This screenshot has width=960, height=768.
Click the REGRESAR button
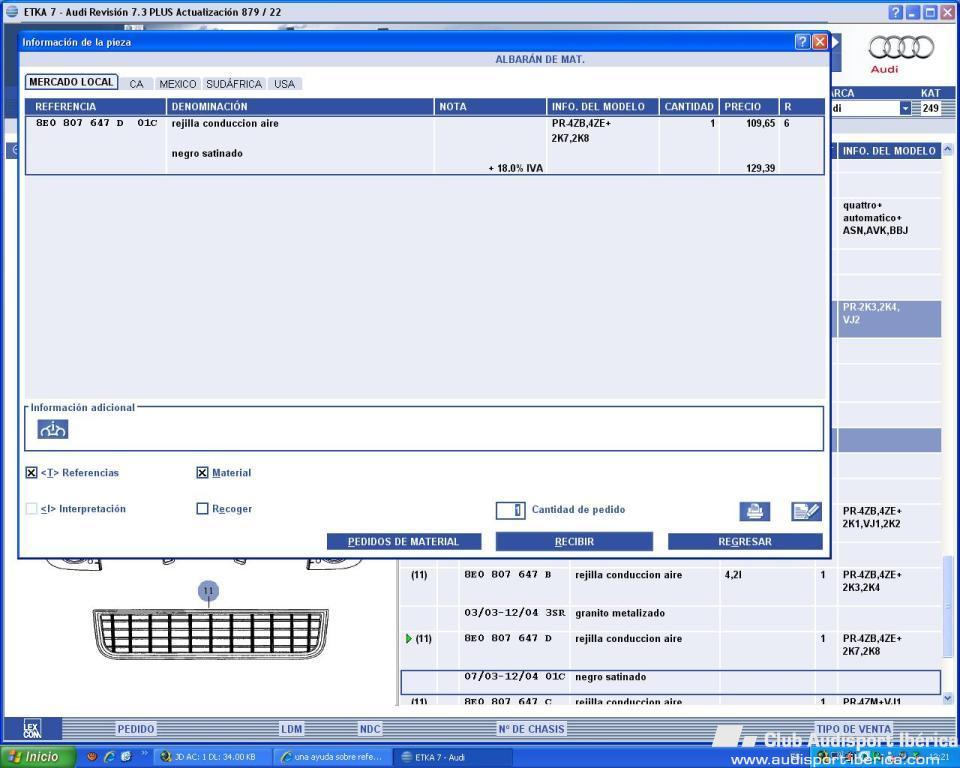(745, 541)
